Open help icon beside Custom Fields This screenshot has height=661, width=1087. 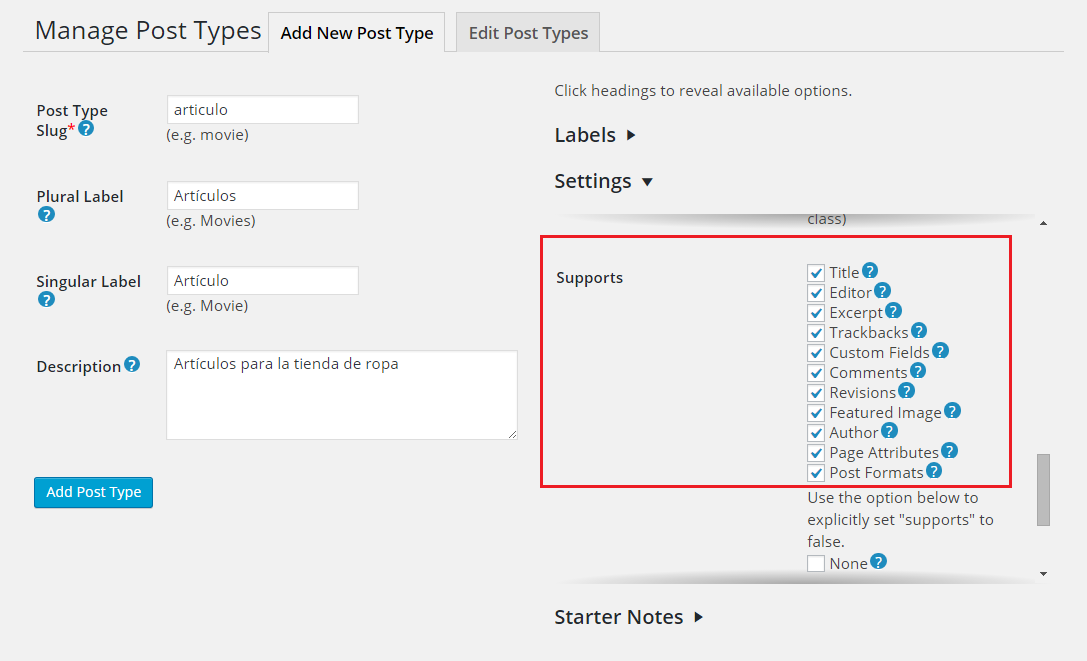(941, 351)
